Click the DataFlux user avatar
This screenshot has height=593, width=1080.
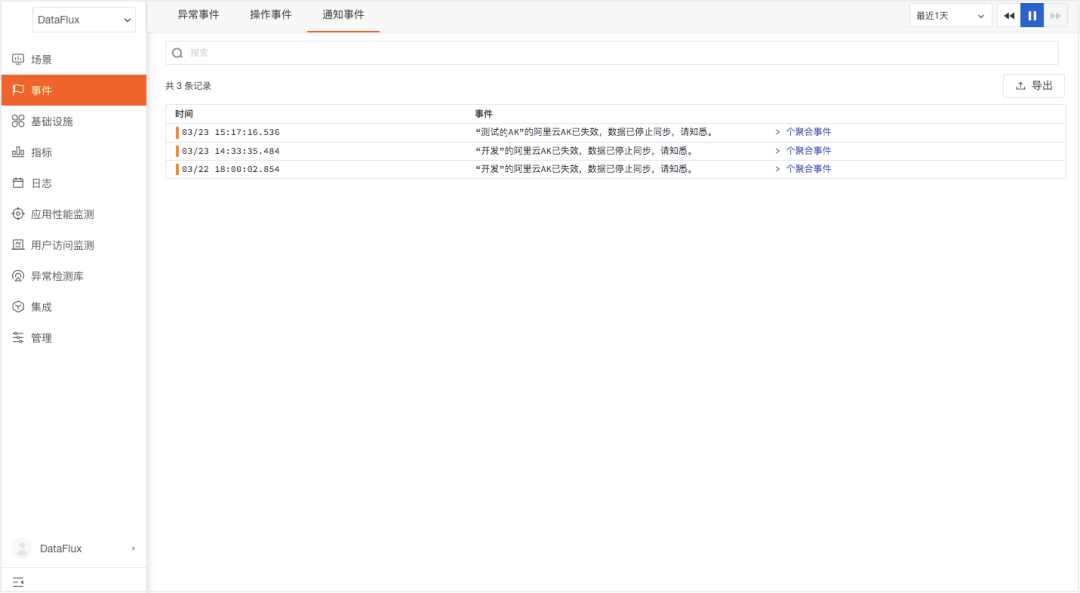22,548
